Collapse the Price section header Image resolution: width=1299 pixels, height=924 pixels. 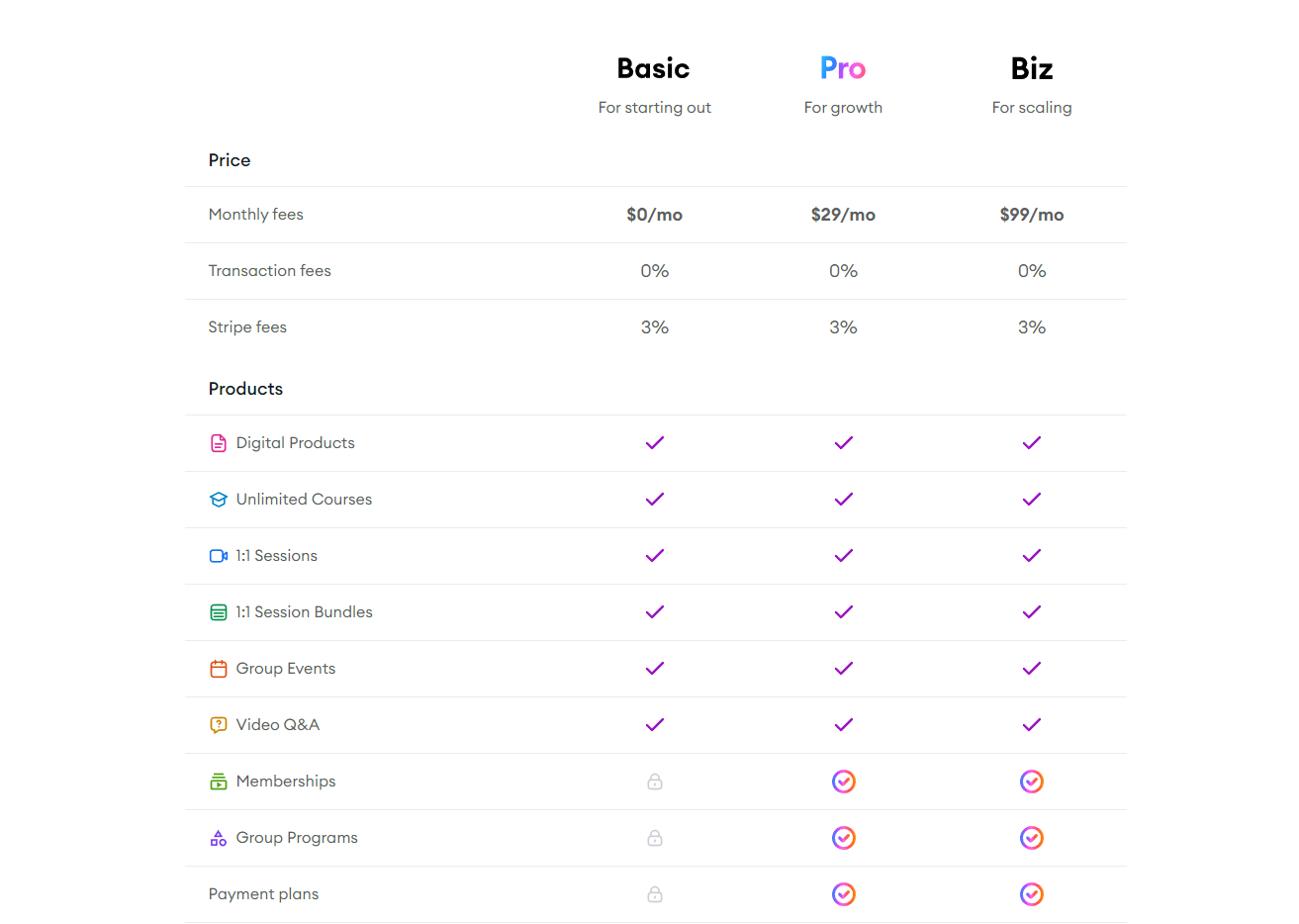[x=230, y=160]
